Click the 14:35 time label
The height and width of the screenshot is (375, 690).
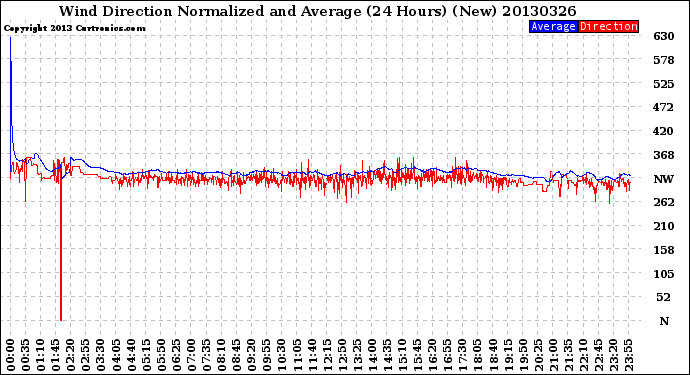(x=387, y=355)
